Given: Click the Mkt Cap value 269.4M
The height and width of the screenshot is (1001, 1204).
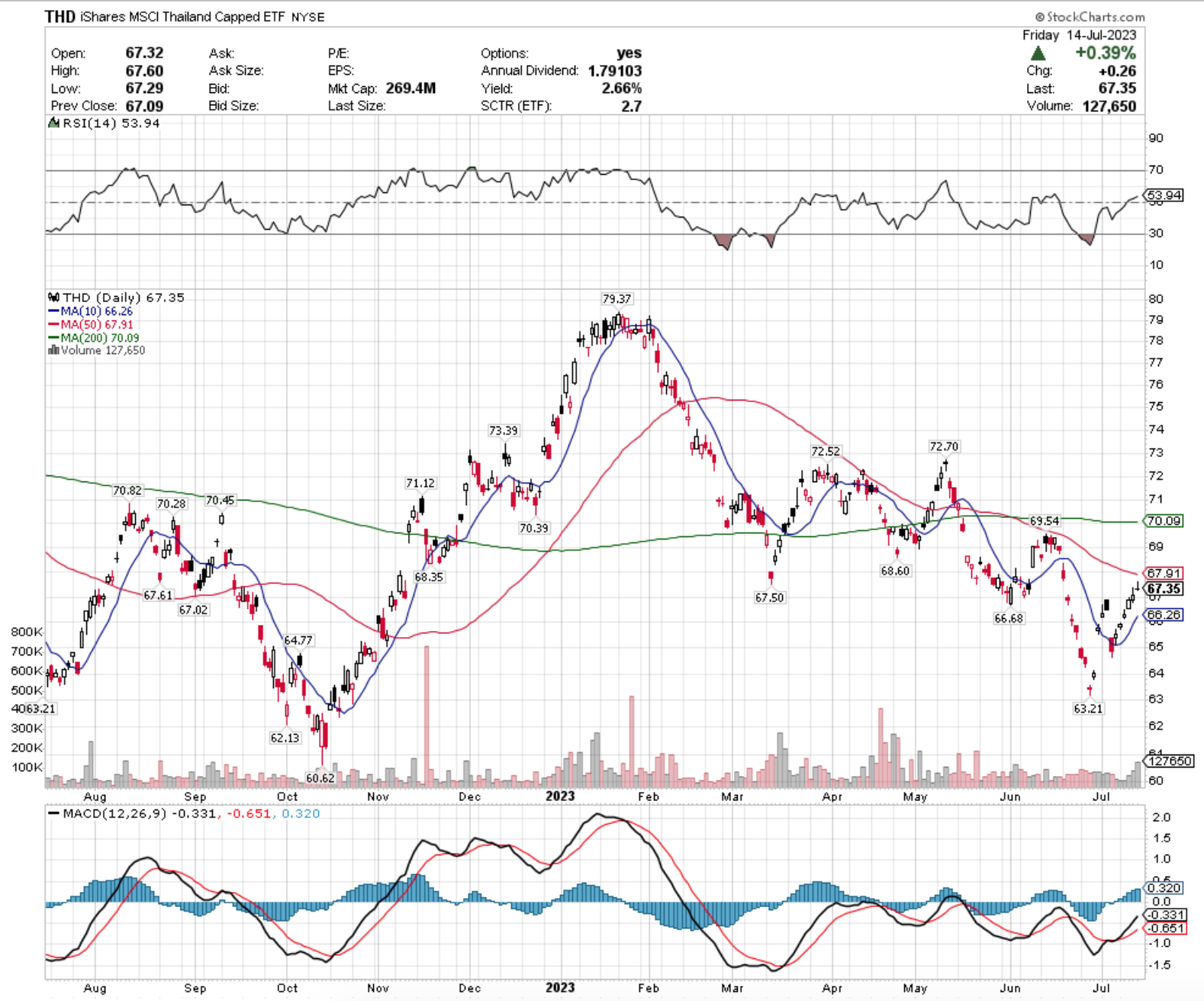Looking at the screenshot, I should (410, 89).
